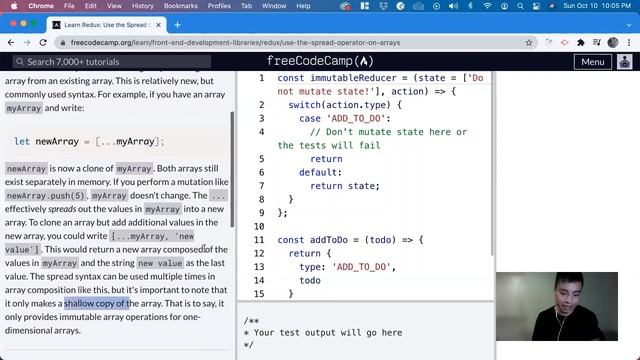The height and width of the screenshot is (360, 640).
Task: Open the History menu
Action: pyautogui.click(x=142, y=6)
